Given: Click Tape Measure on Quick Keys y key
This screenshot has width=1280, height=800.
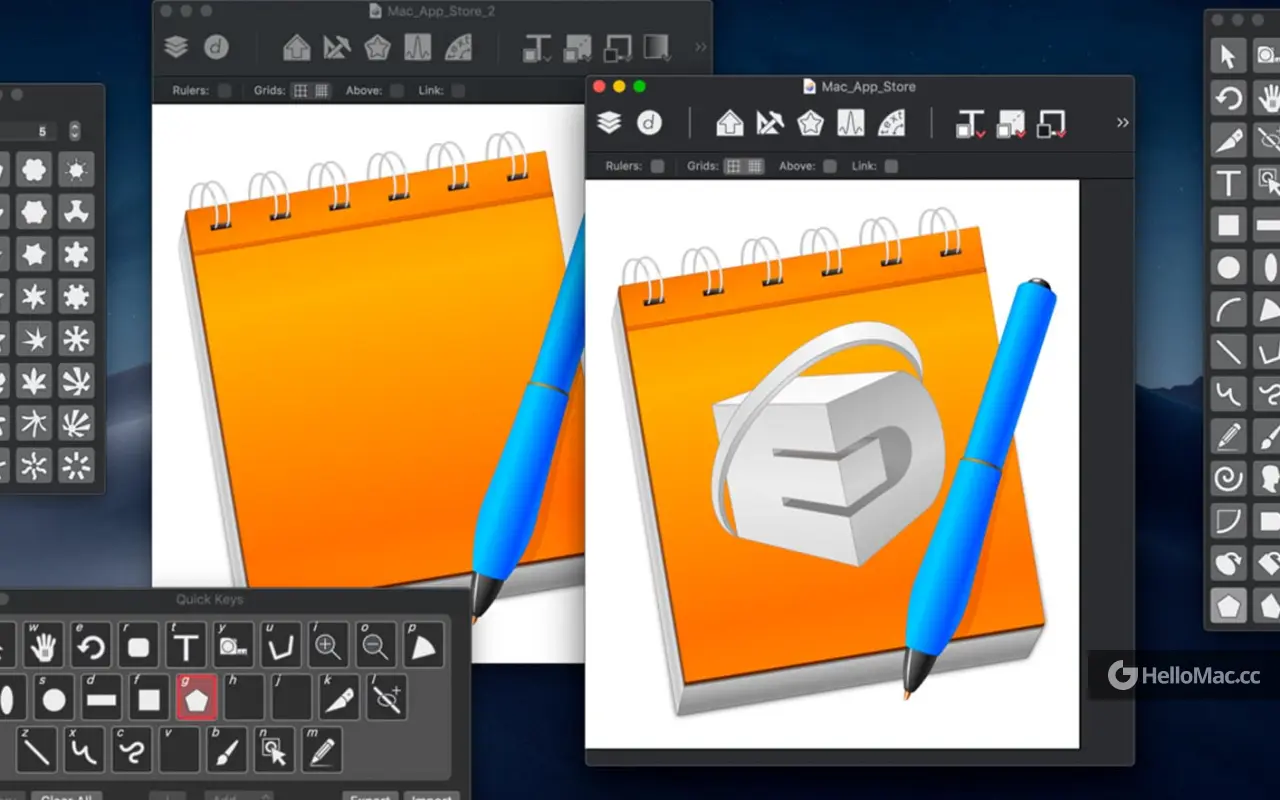Looking at the screenshot, I should point(233,646).
